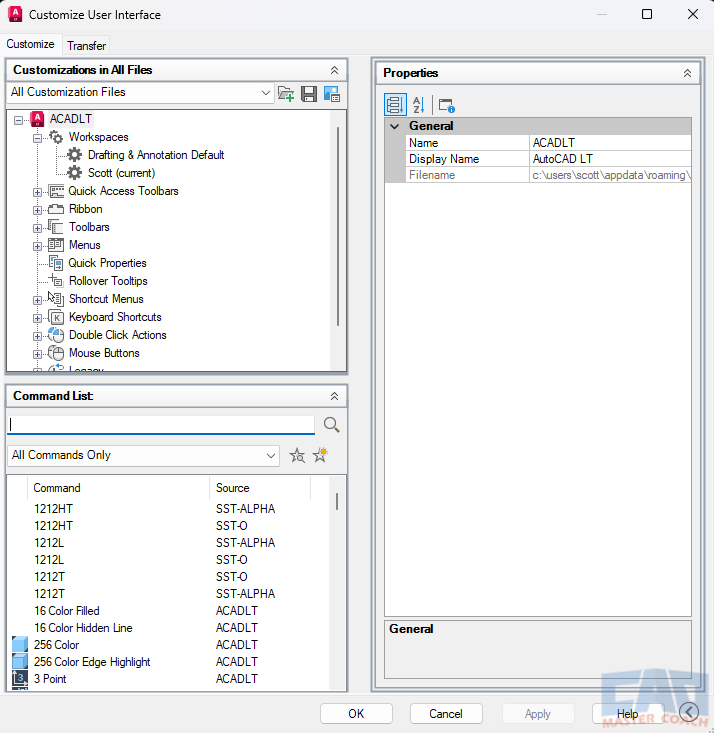
Task: Click the gear icon beside Scott (current)
Action: tap(74, 173)
